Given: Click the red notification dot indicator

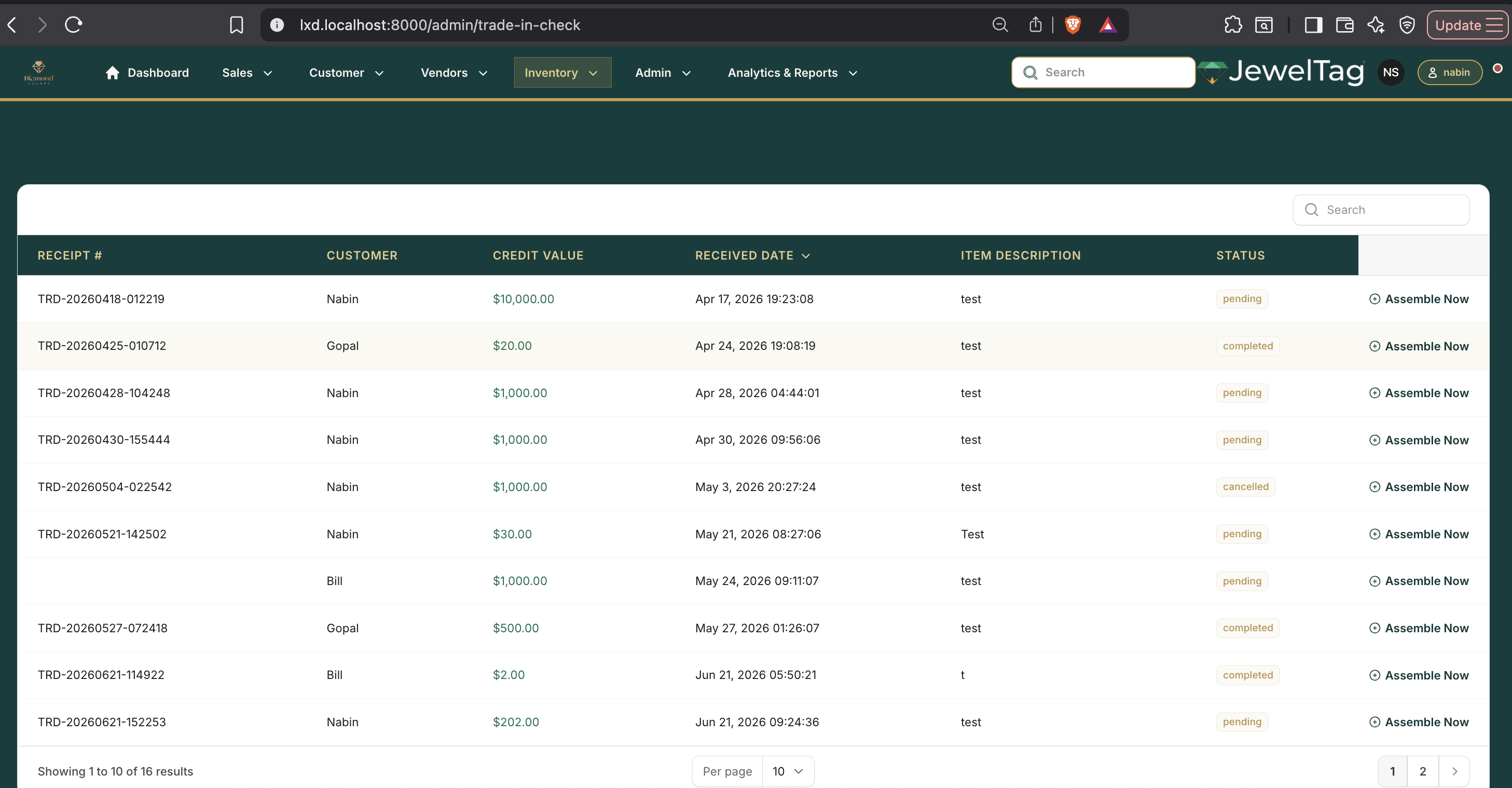Looking at the screenshot, I should click(x=1497, y=68).
